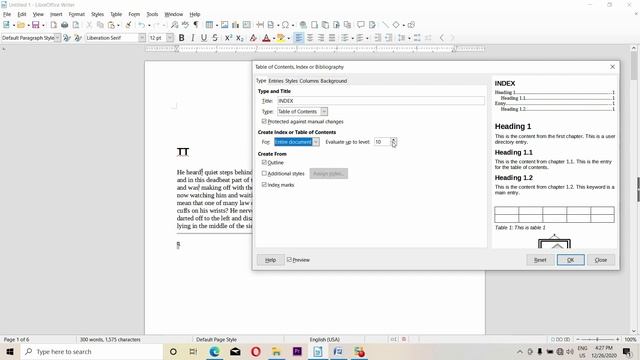Open the font color dropdown arrow
This screenshot has height=360, width=640.
click(273, 38)
